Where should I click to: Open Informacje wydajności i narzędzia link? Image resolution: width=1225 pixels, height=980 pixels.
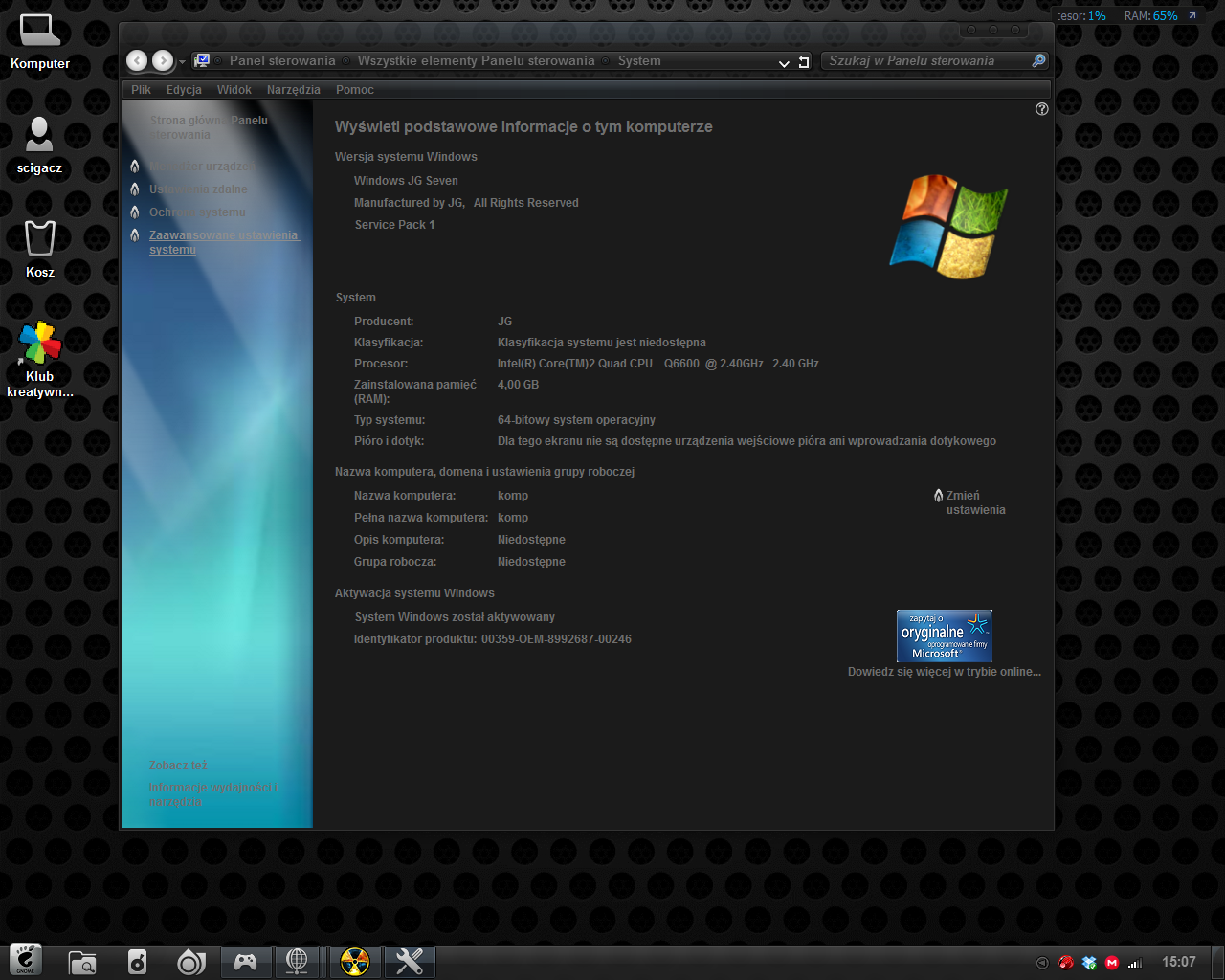(212, 794)
